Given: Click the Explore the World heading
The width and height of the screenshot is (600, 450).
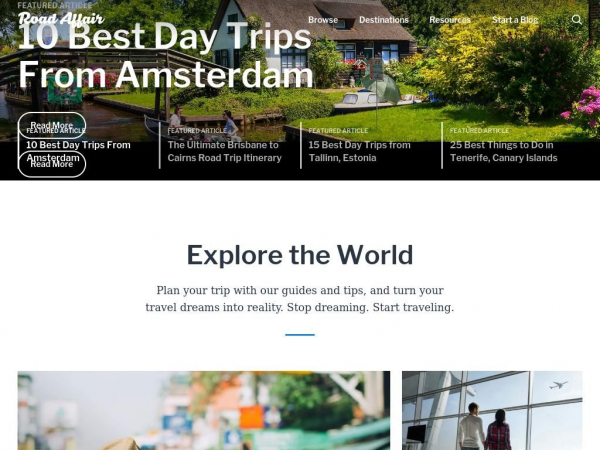Looking at the screenshot, I should 300,255.
